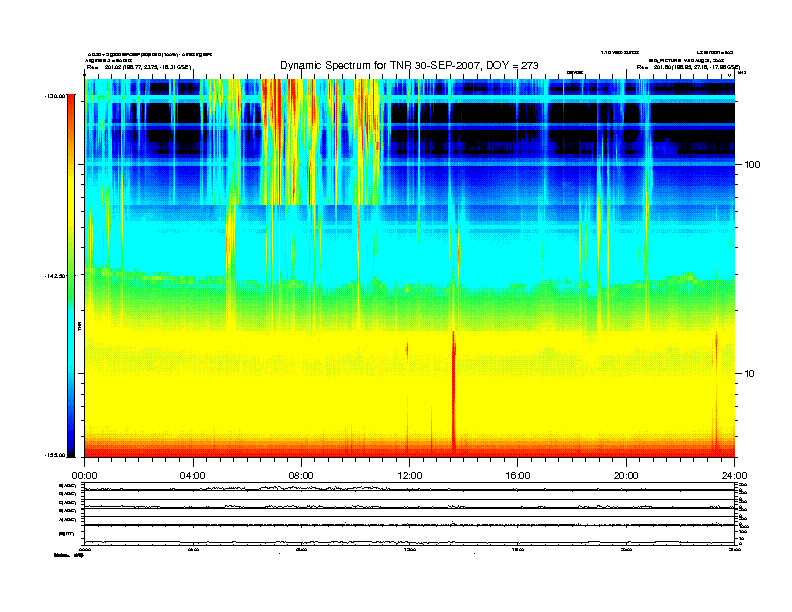
Task: Click the -155.00 colorbar minimum value
Action: tap(56, 455)
